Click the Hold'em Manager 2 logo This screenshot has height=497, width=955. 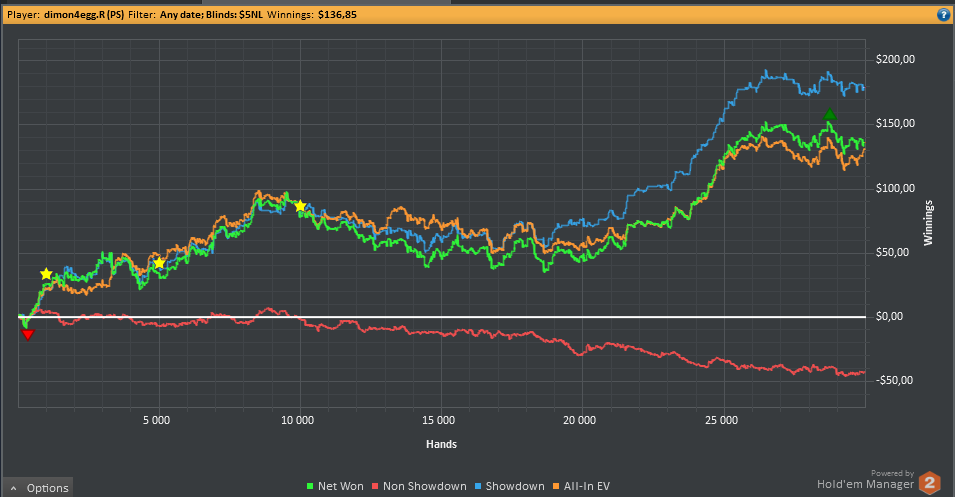tap(929, 483)
